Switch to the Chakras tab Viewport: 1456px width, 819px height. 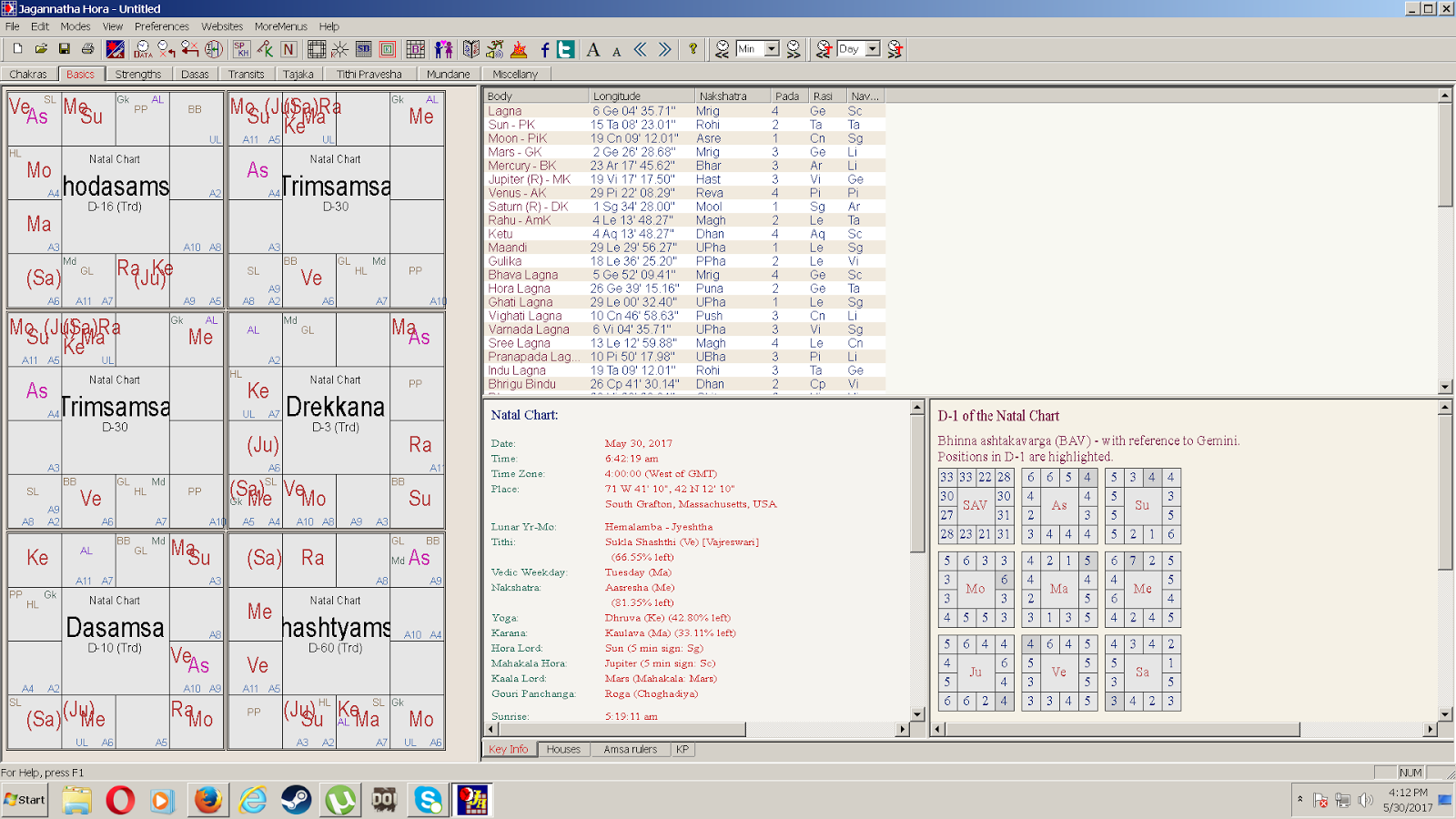pyautogui.click(x=28, y=74)
